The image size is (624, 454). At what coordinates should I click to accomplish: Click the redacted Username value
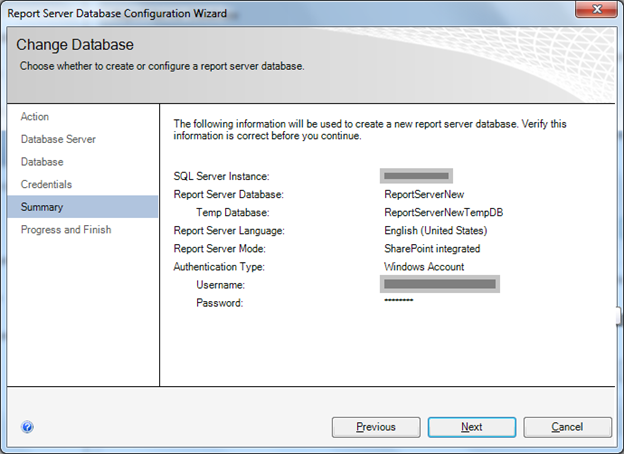(x=440, y=285)
